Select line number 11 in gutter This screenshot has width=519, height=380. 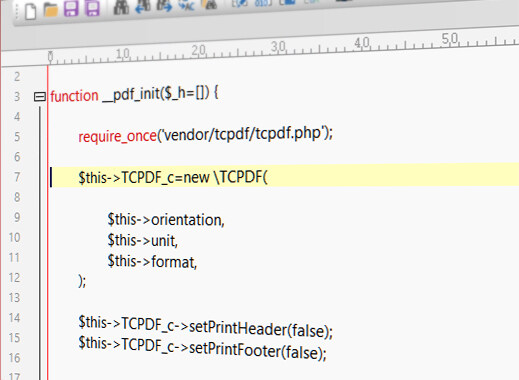point(14,258)
